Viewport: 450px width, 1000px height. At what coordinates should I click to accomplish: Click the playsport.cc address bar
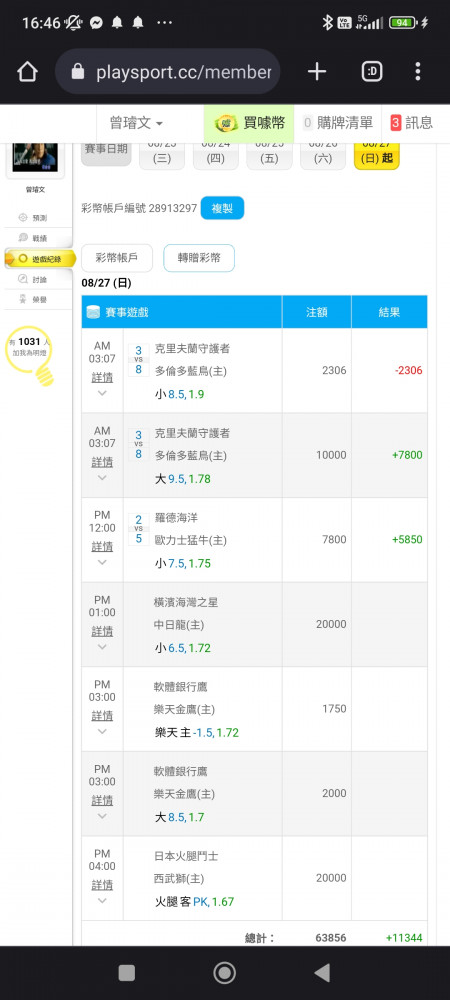click(x=168, y=72)
